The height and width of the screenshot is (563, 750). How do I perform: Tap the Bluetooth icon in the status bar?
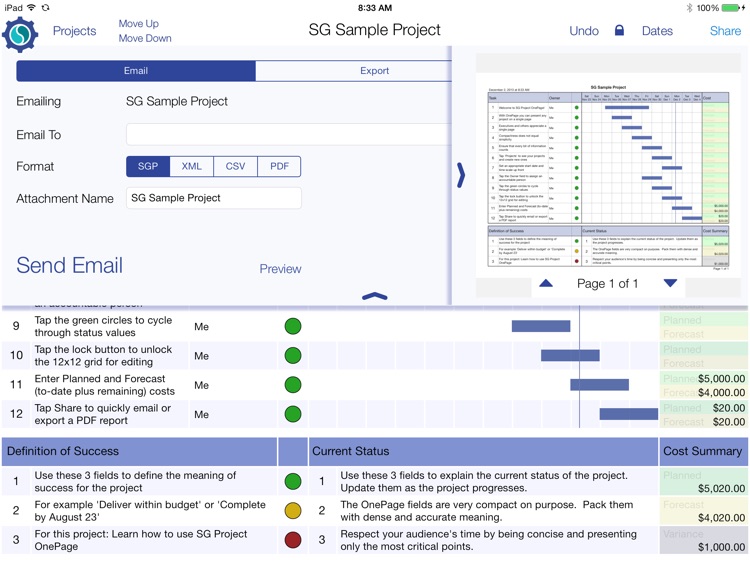pyautogui.click(x=689, y=8)
